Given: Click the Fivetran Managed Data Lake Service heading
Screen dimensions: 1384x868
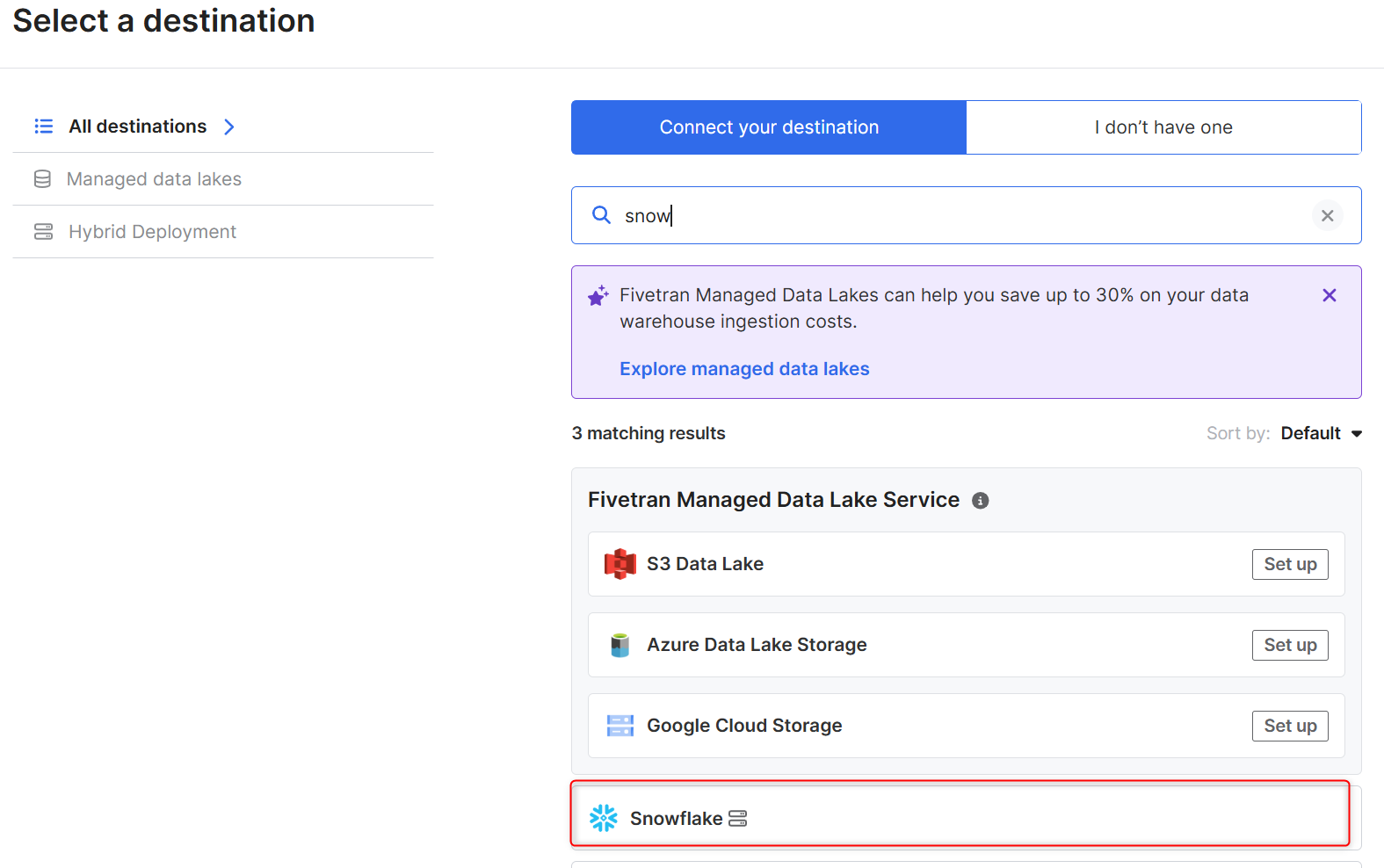Looking at the screenshot, I should [x=773, y=500].
